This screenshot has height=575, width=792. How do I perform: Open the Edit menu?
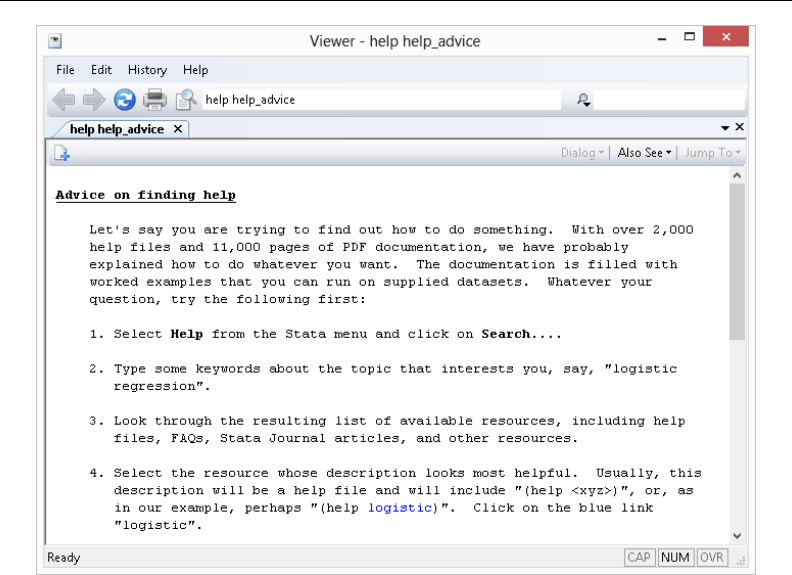[x=101, y=70]
